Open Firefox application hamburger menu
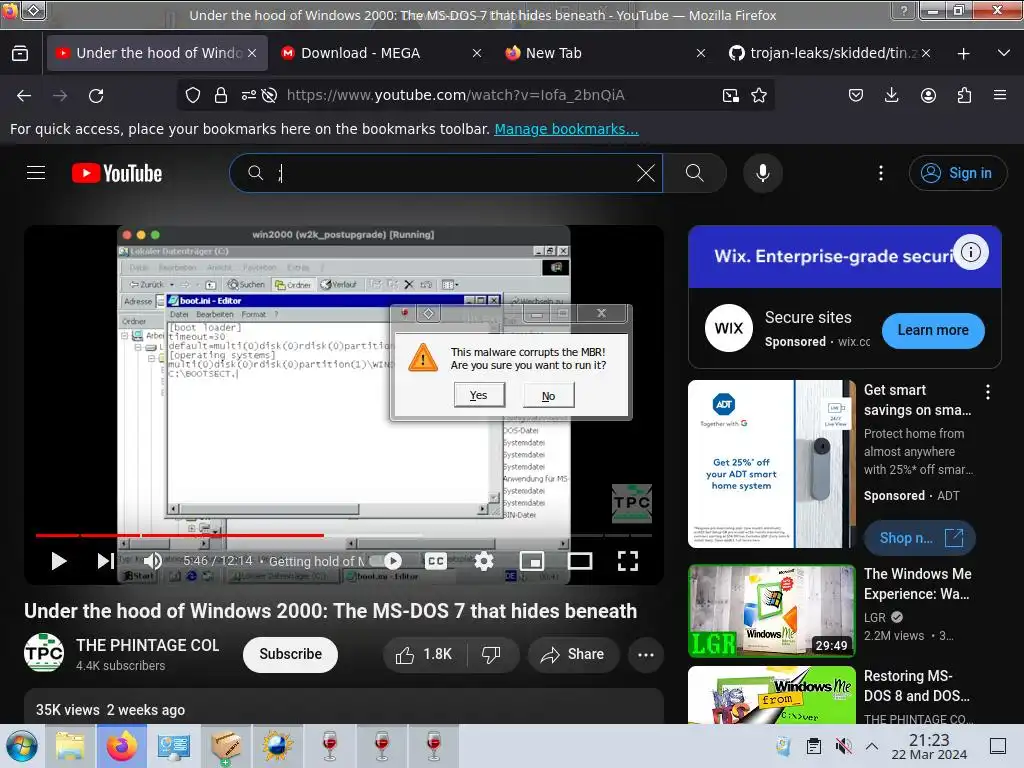Viewport: 1024px width, 768px height. click(x=1000, y=95)
